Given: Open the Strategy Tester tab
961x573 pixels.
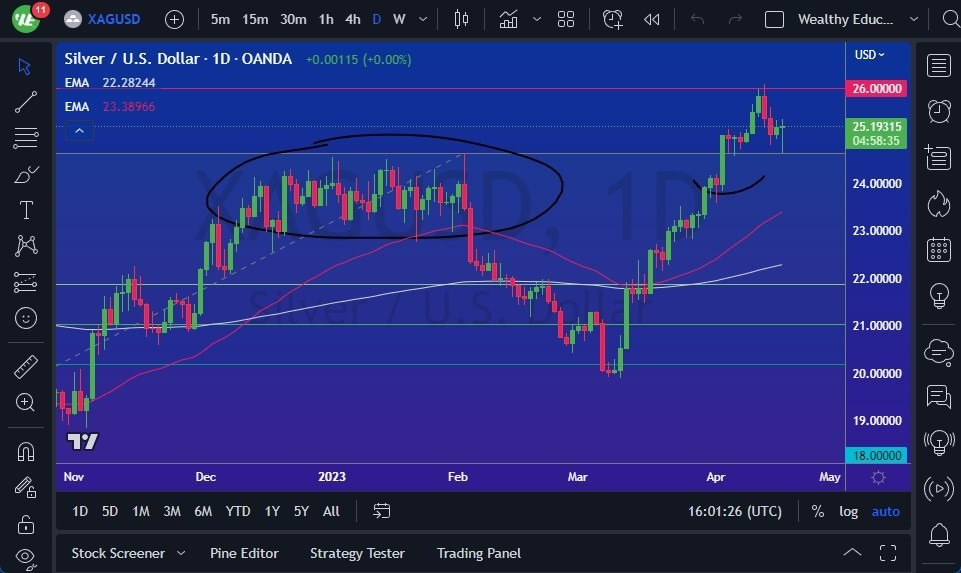Looking at the screenshot, I should click(x=357, y=553).
